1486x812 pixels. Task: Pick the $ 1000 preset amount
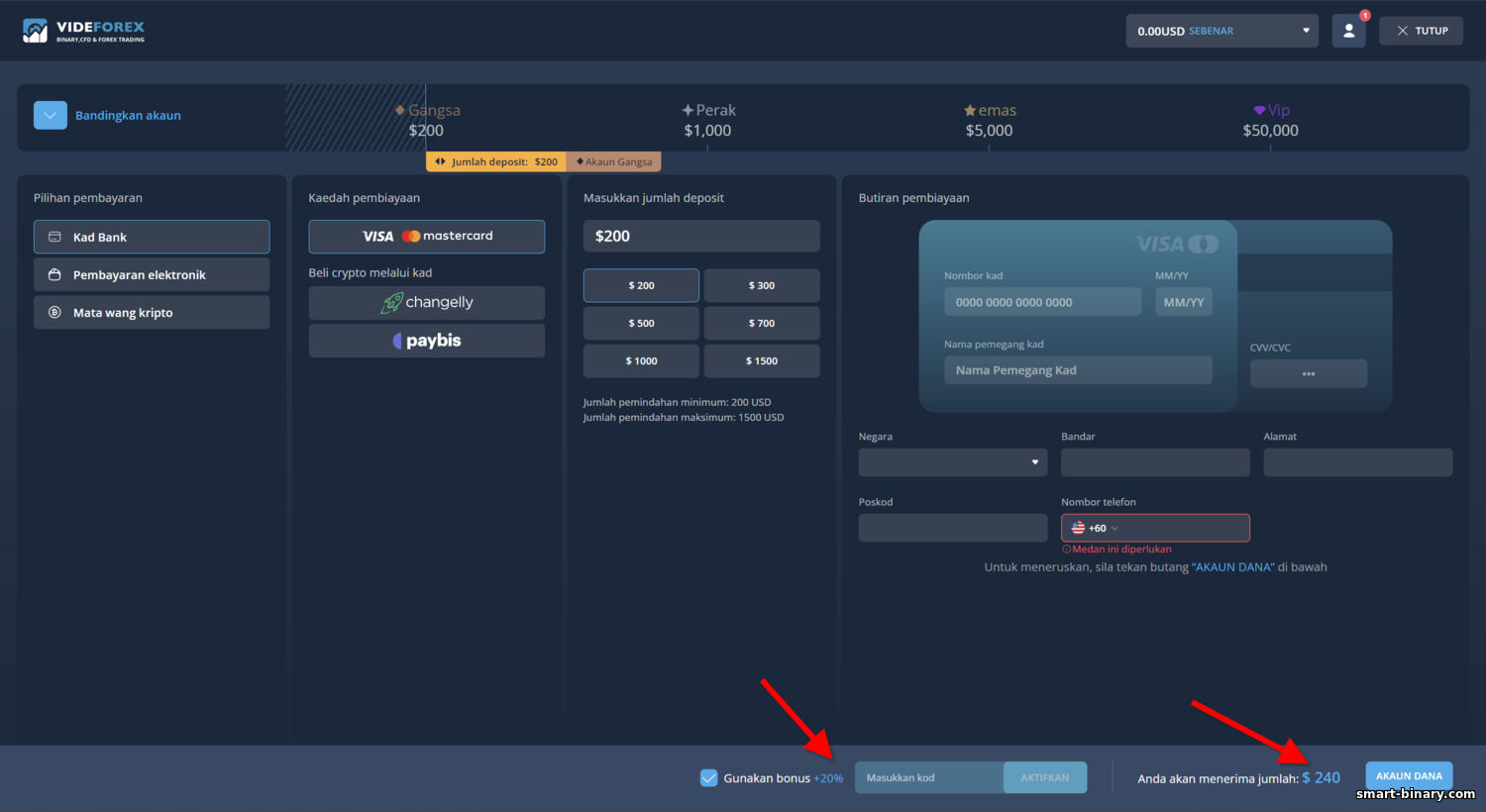click(x=641, y=360)
